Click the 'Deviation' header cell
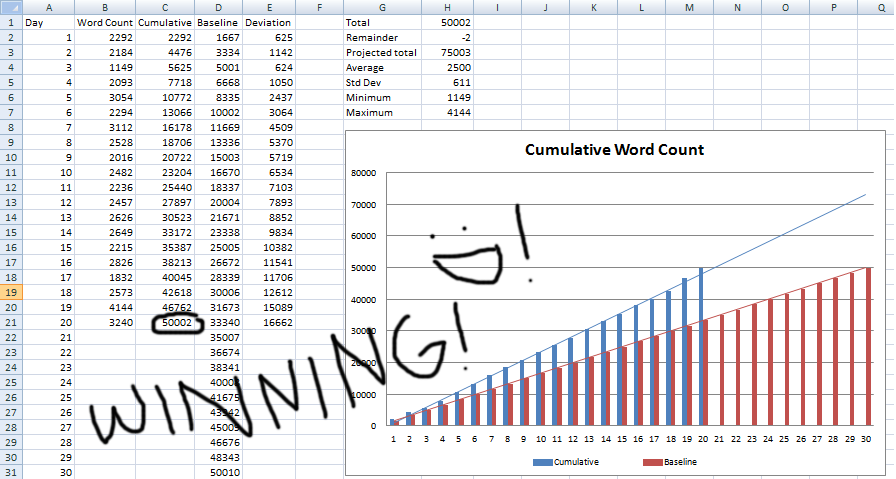Image resolution: width=896 pixels, height=479 pixels. (269, 23)
